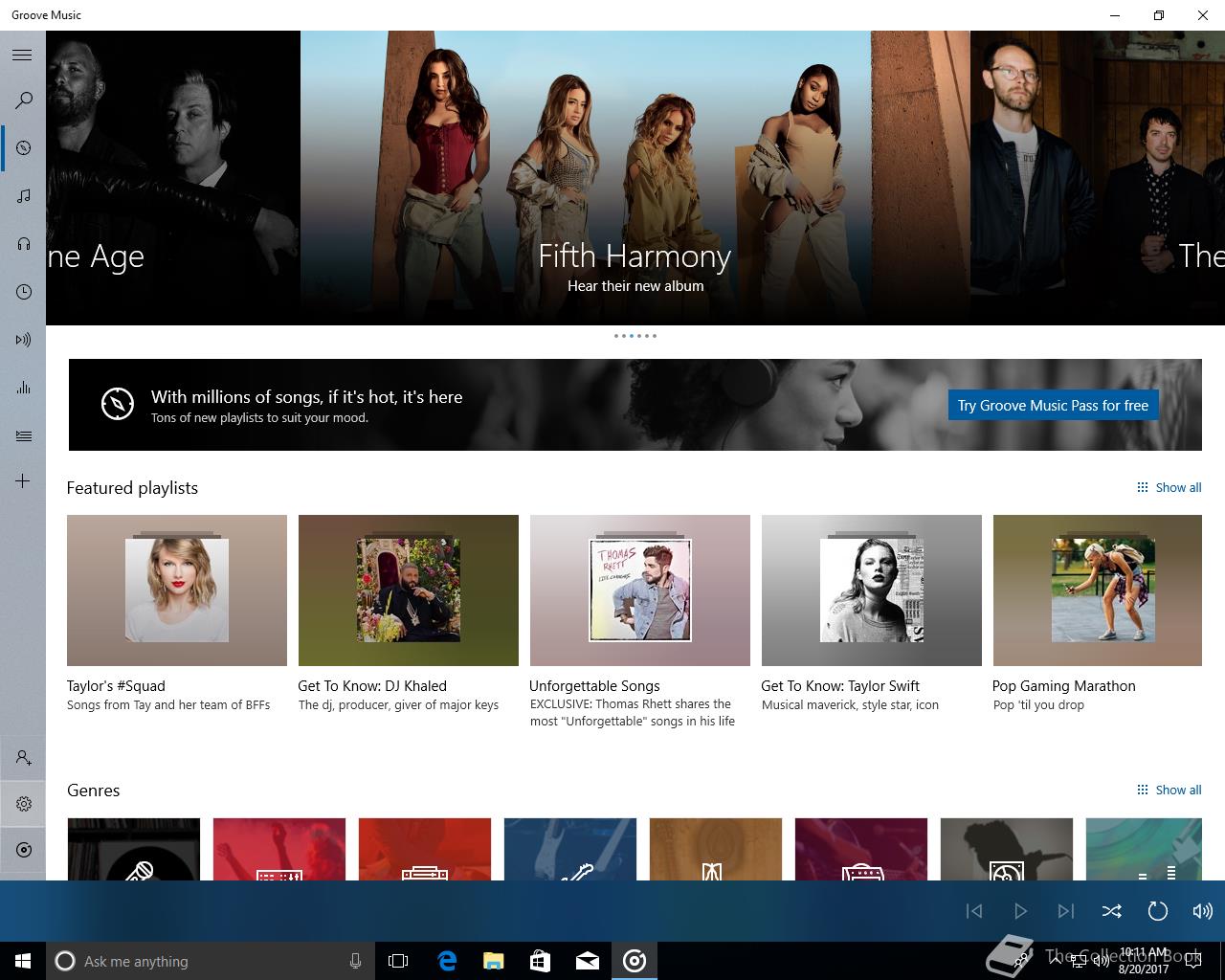Open Unforgettable Songs playlist cover

640,590
